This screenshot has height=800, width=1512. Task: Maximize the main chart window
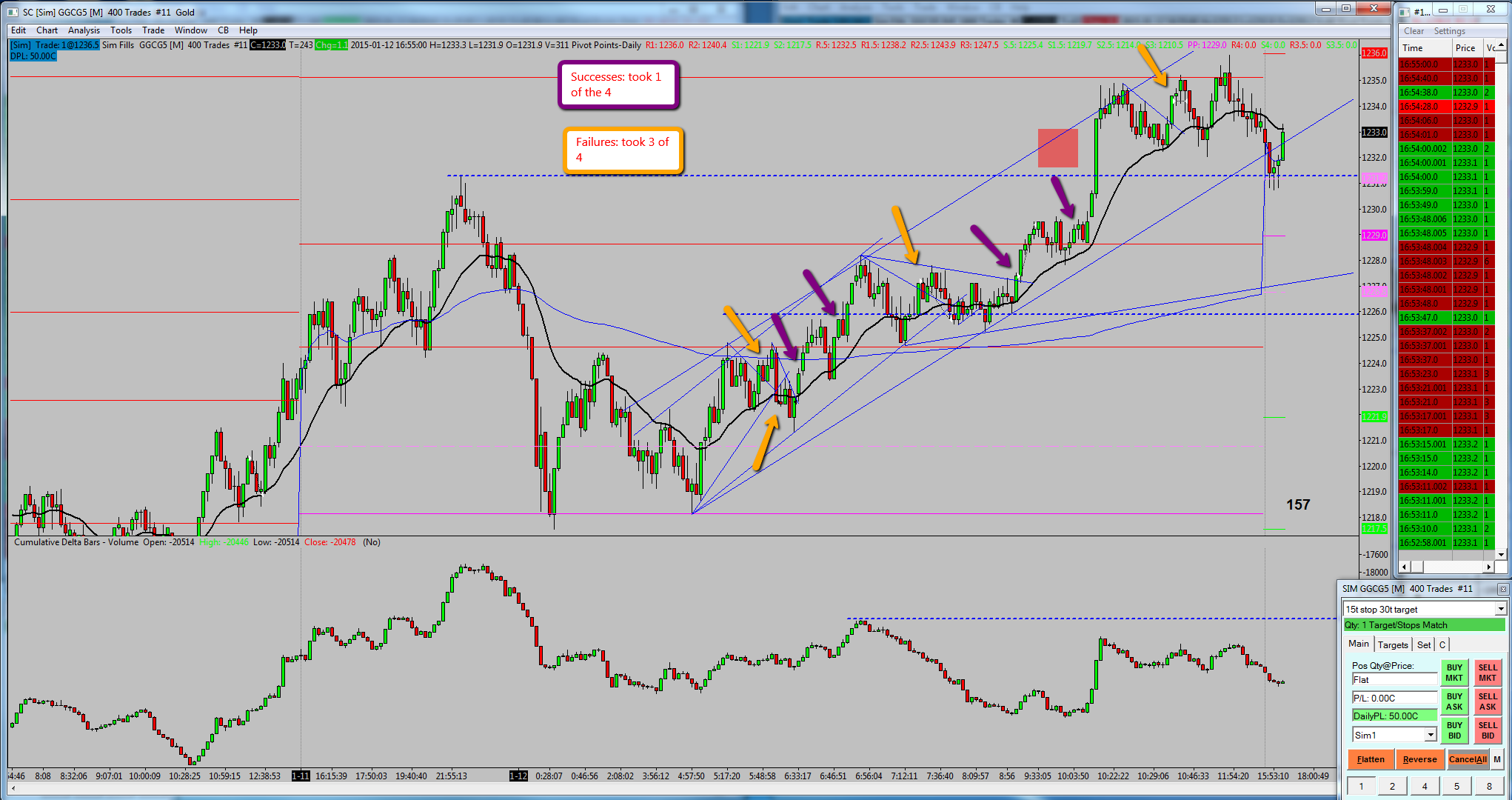[1346, 8]
